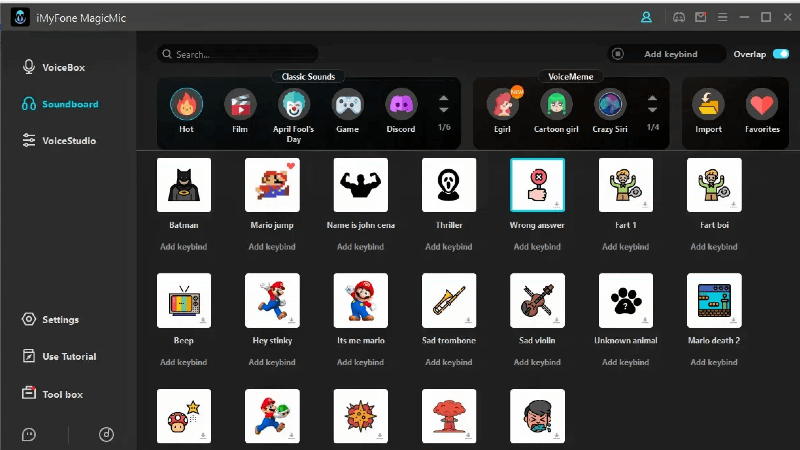Play the Thriller sound
This screenshot has height=450, width=800.
pos(449,185)
